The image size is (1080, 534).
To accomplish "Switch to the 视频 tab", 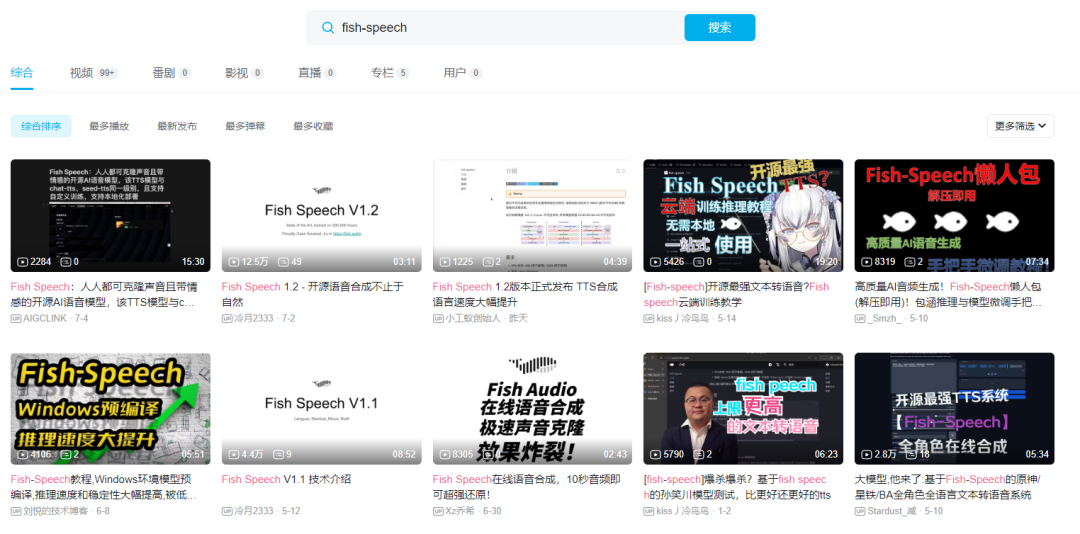I will point(94,73).
